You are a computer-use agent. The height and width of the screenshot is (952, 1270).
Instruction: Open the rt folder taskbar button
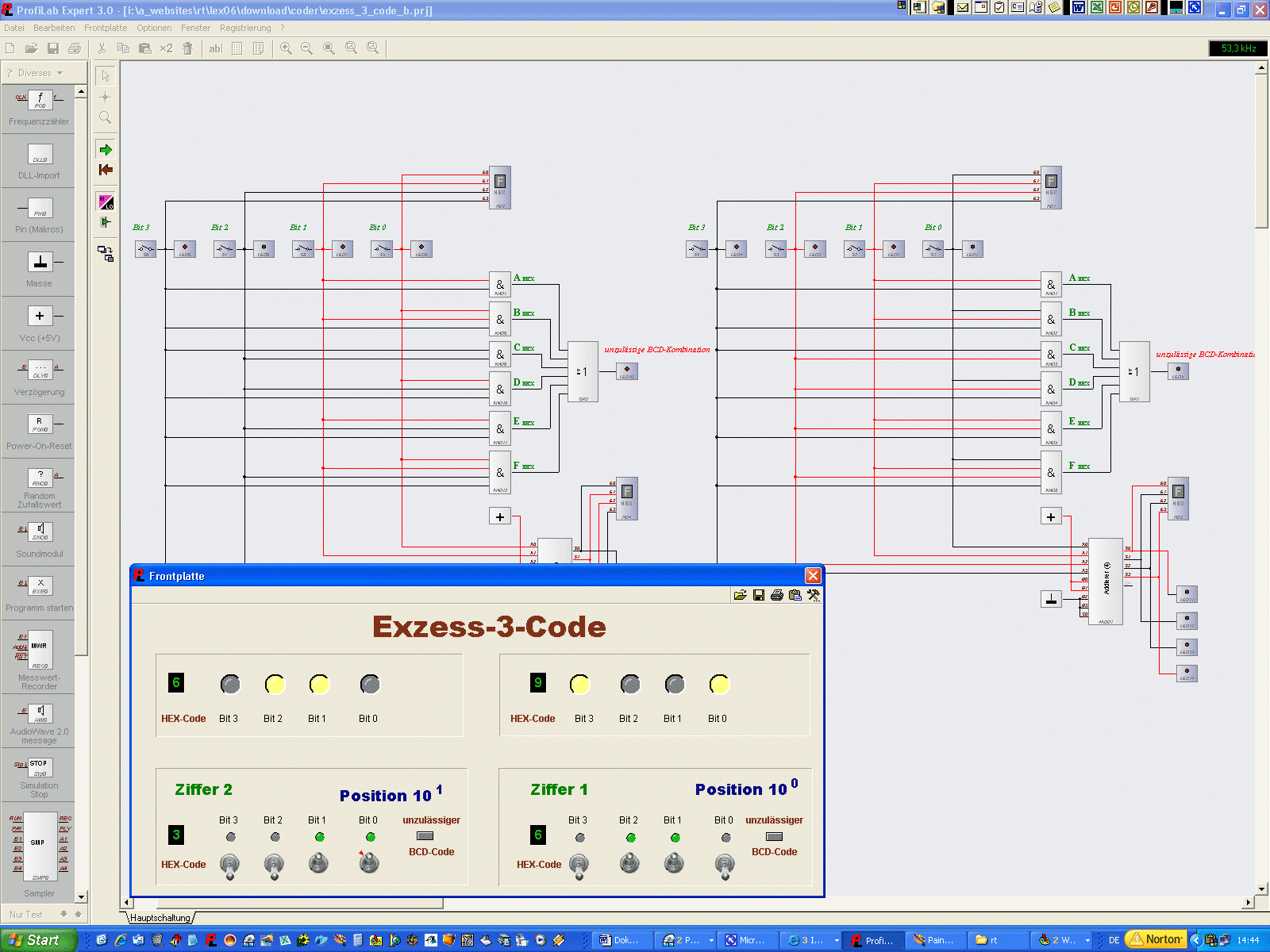pyautogui.click(x=999, y=940)
